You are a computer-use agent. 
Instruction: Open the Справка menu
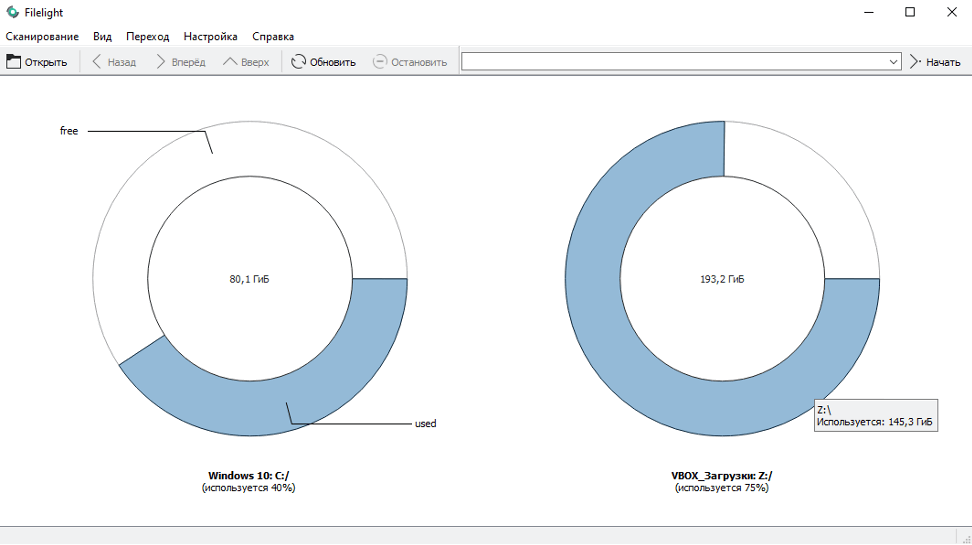[273, 37]
